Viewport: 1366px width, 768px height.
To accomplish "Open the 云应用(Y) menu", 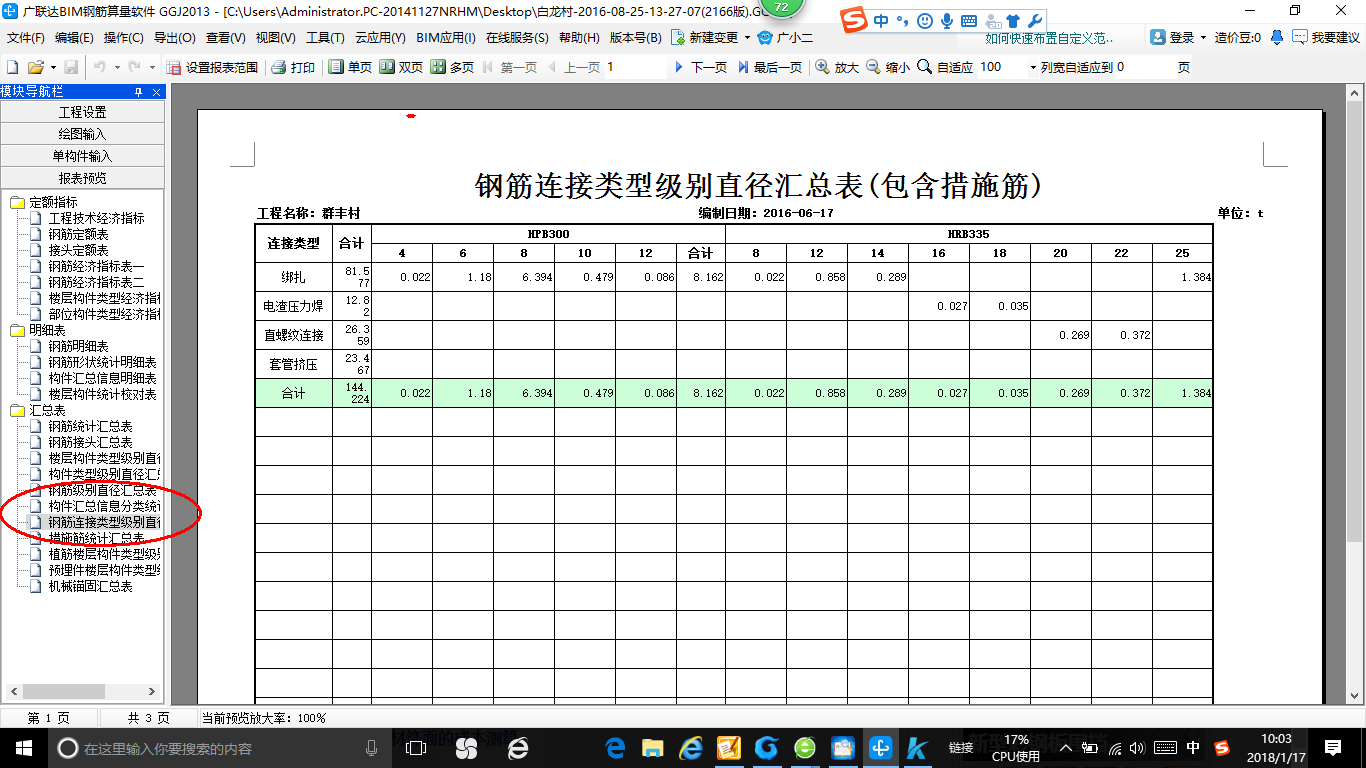I will pyautogui.click(x=380, y=38).
